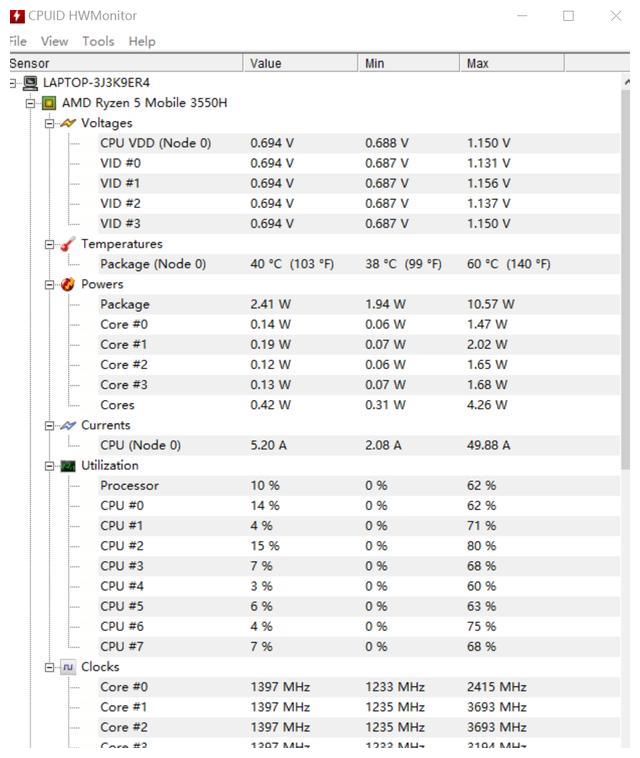Screen dimensions: 640x758
Task: Click the Currents blue wave icon
Action: (x=68, y=425)
